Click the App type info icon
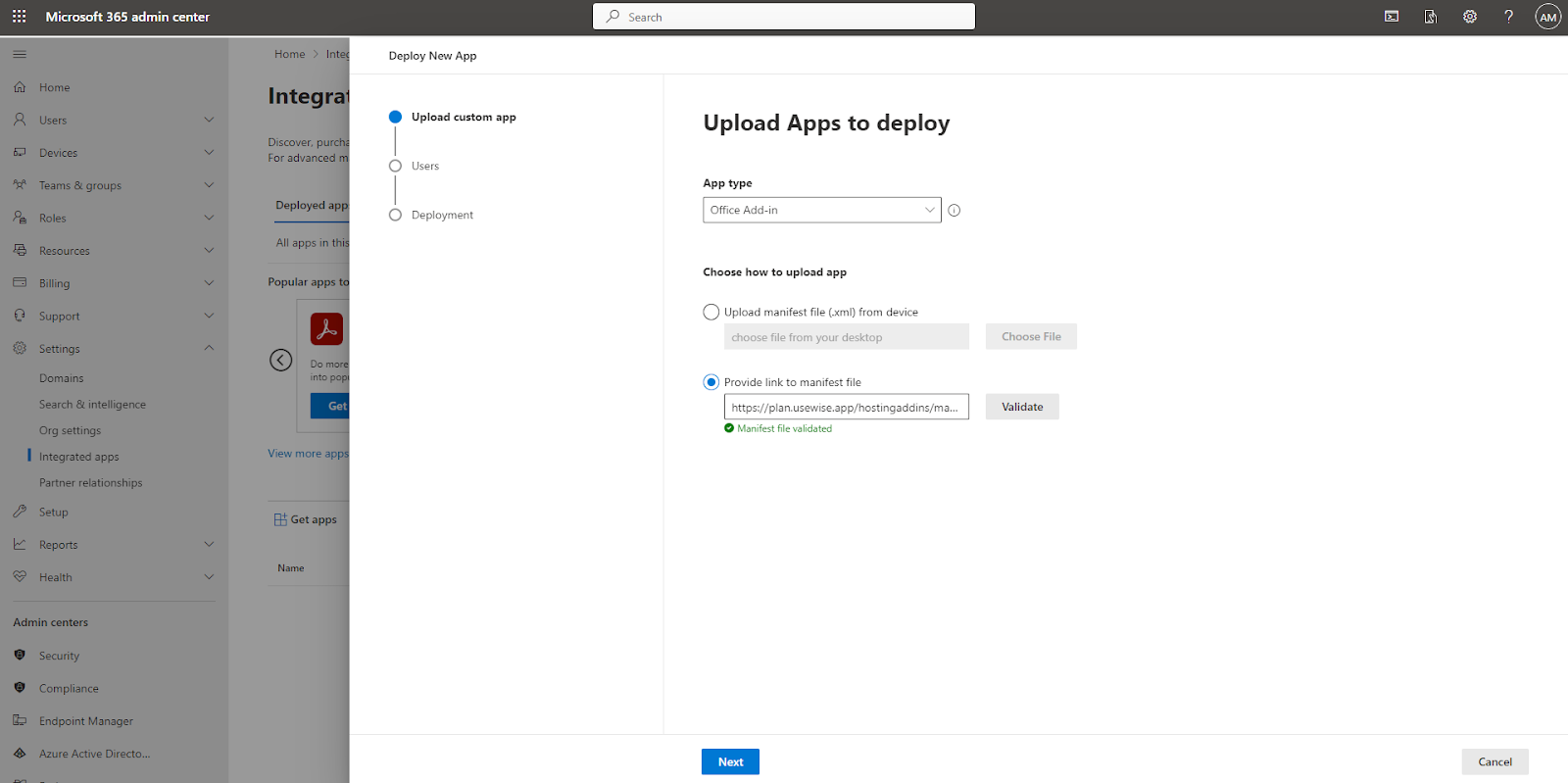The width and height of the screenshot is (1568, 783). coord(955,210)
